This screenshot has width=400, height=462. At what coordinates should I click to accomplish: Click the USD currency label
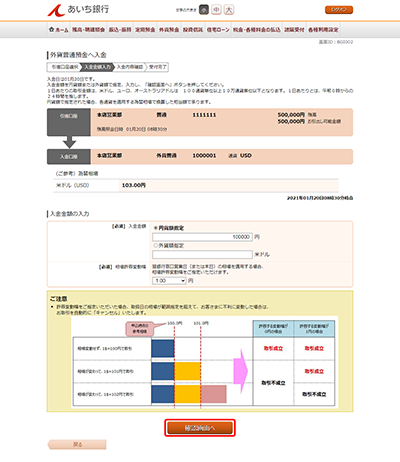coord(246,156)
